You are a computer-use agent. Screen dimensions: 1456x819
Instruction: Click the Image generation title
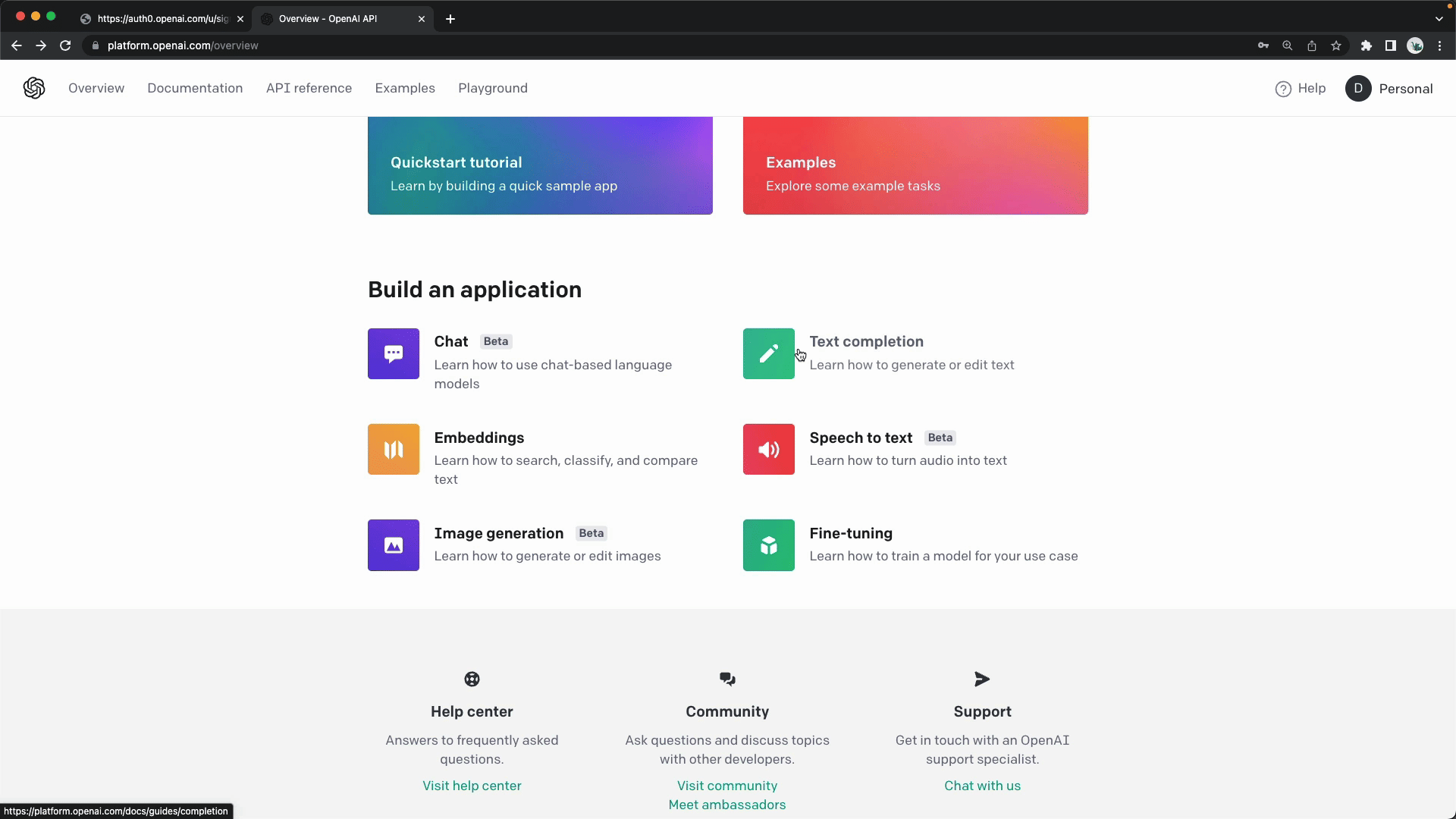point(499,533)
